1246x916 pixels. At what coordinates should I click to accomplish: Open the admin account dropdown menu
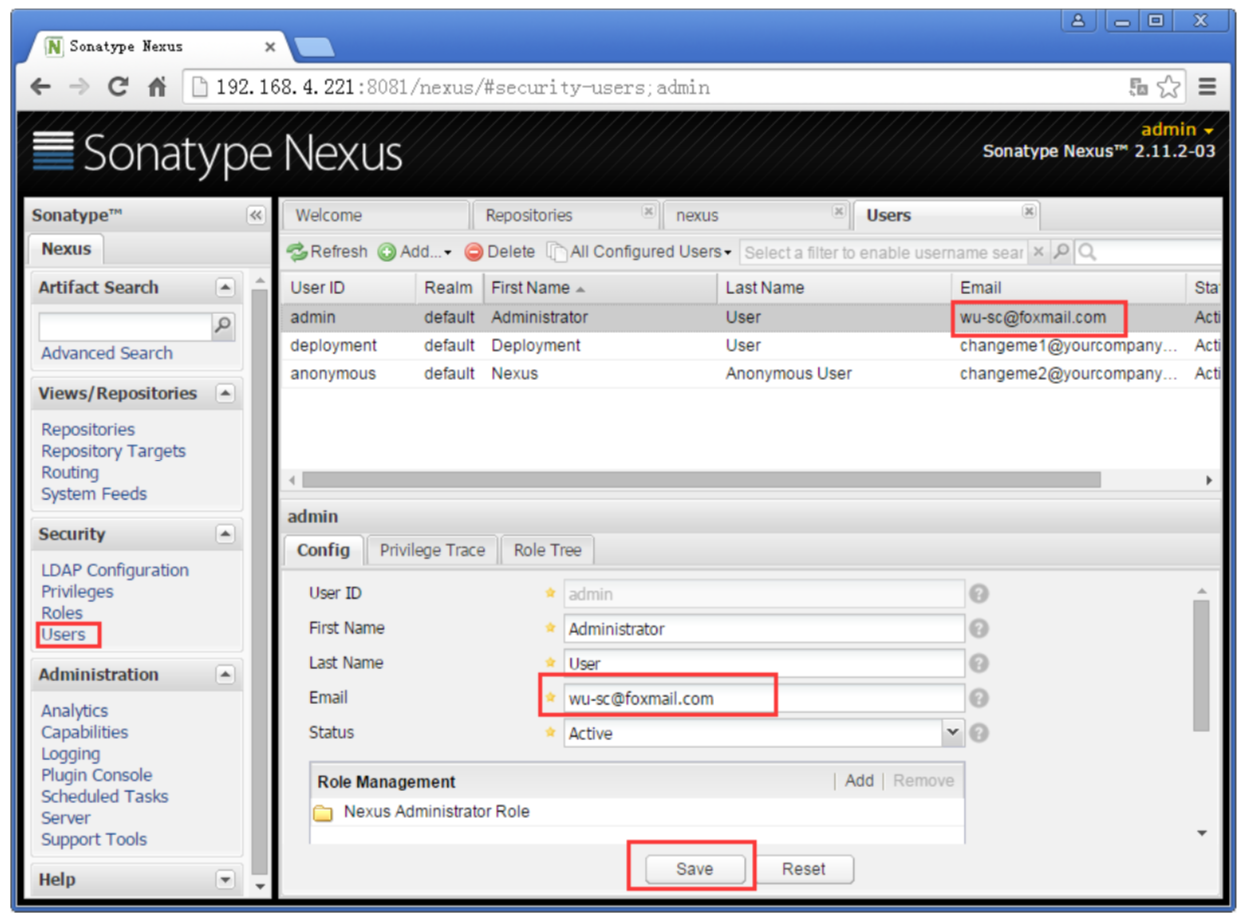coord(1177,130)
